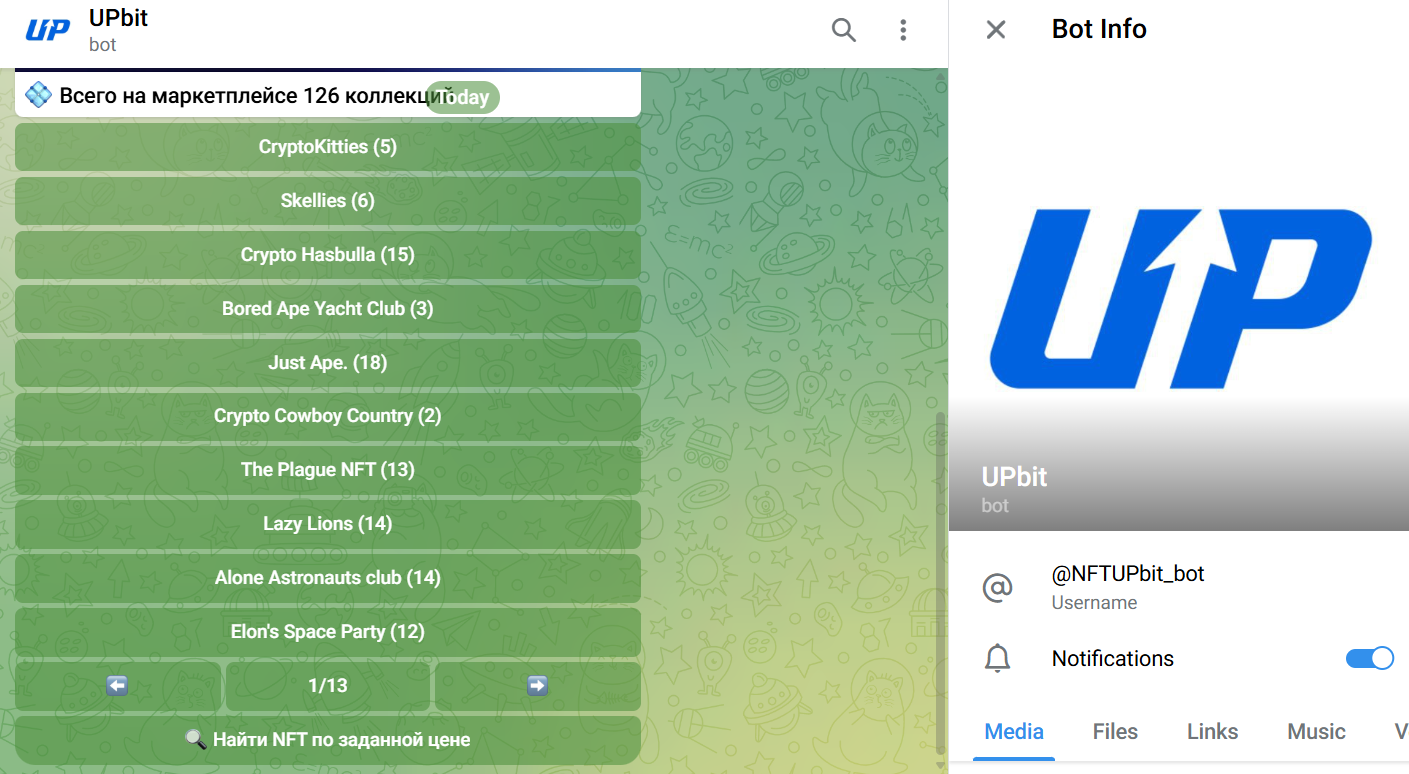Select CryptoKitties (5) collection button
This screenshot has width=1409, height=774.
coord(328,147)
